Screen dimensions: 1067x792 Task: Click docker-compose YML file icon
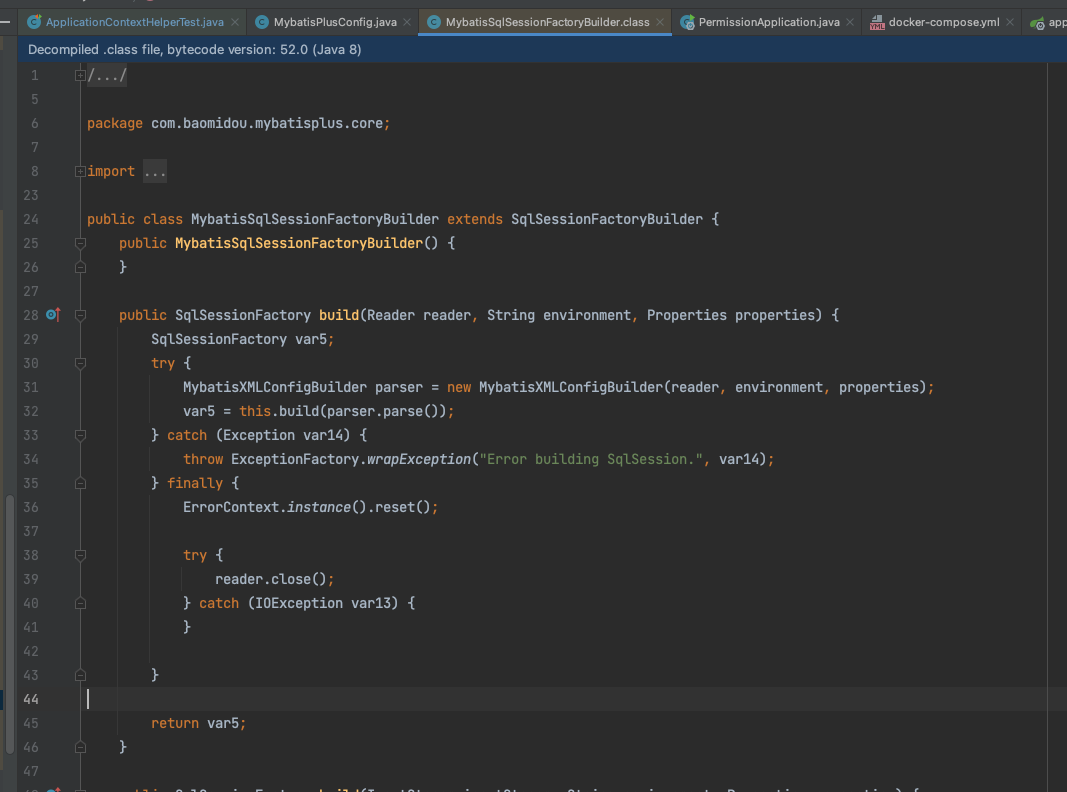(877, 22)
